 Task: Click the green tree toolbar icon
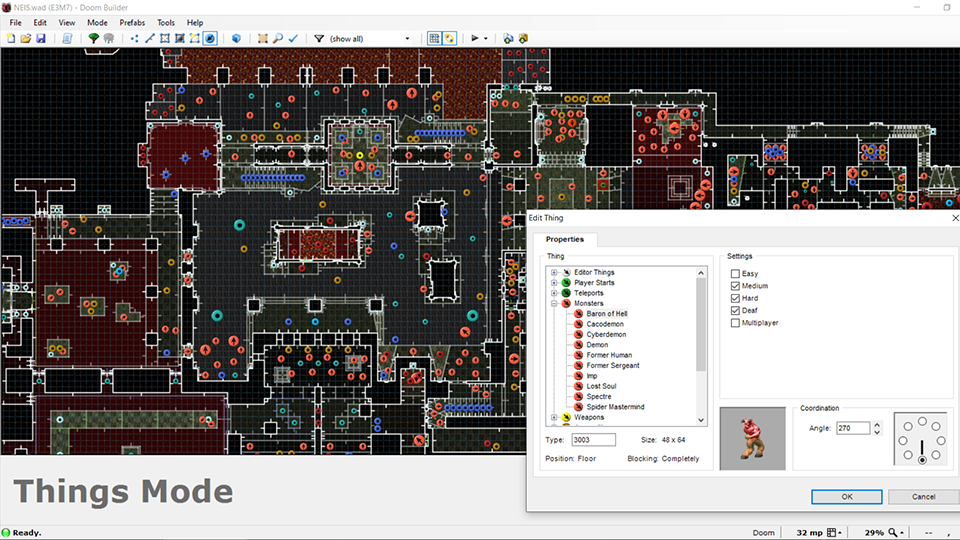coord(94,39)
